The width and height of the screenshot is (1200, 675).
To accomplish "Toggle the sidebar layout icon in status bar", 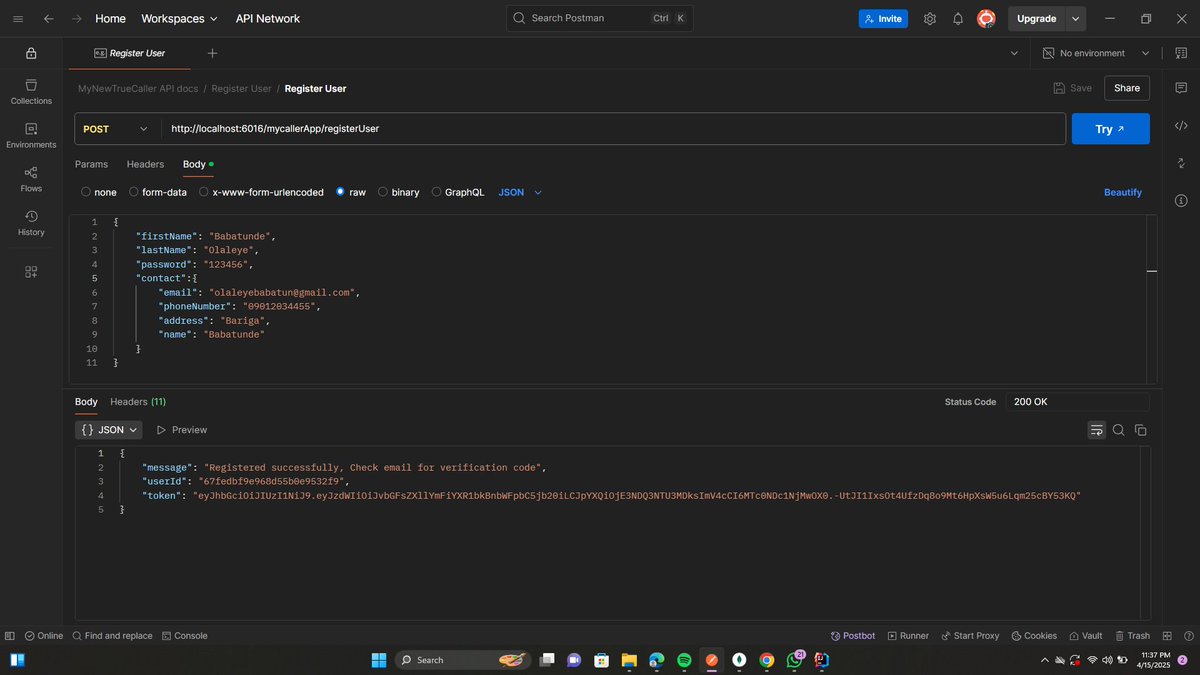I will click(x=9, y=636).
